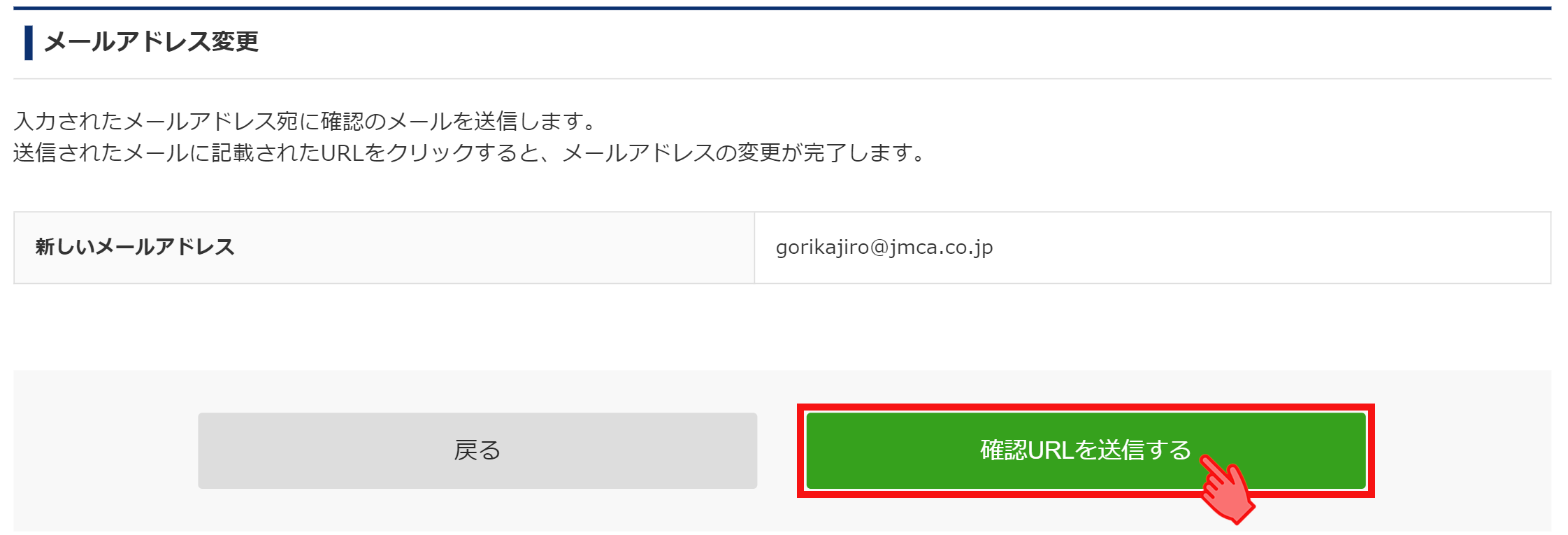Click the メールアドレス変更 heading
This screenshot has height=535, width=1568.
click(151, 42)
